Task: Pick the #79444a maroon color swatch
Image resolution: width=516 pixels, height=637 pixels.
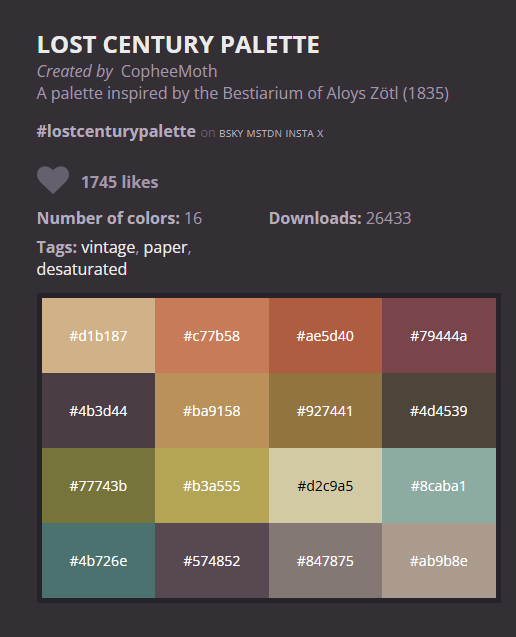Action: 439,336
